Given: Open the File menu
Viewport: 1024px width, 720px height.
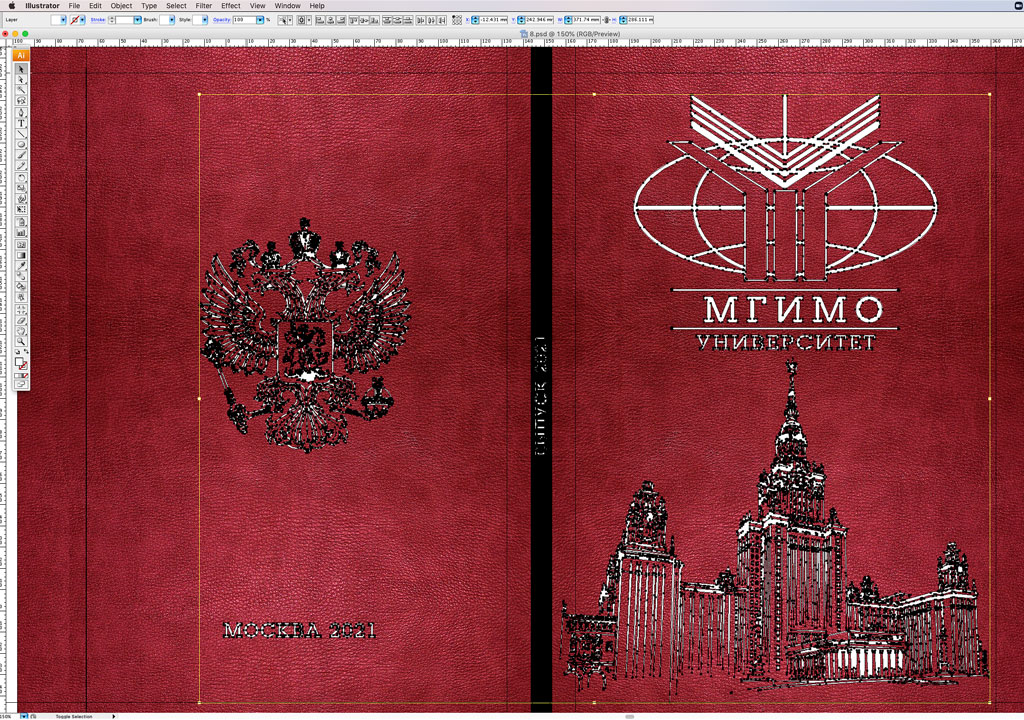Looking at the screenshot, I should tap(74, 5).
